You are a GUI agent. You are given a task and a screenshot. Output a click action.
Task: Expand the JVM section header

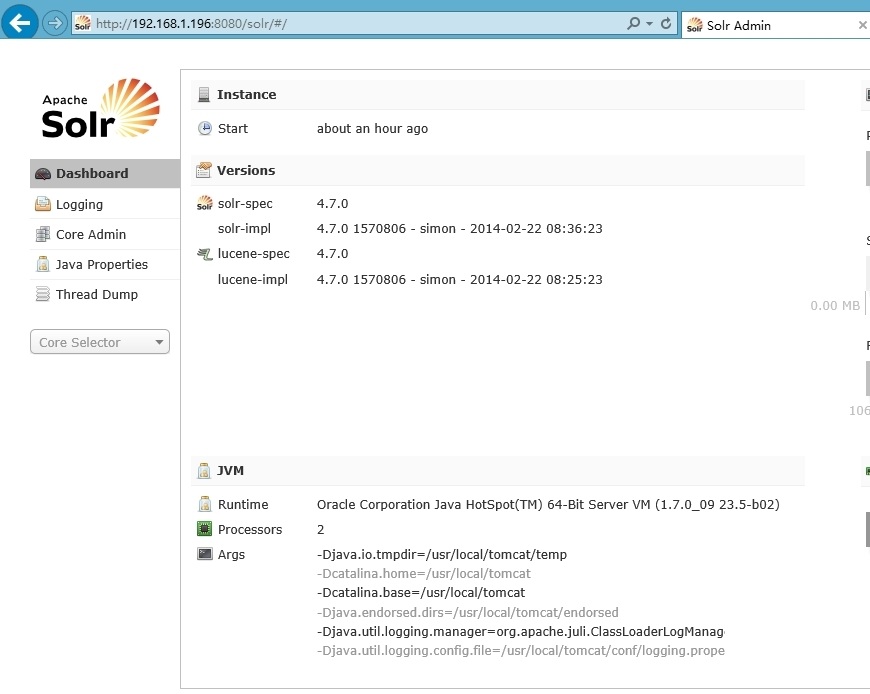pos(231,470)
